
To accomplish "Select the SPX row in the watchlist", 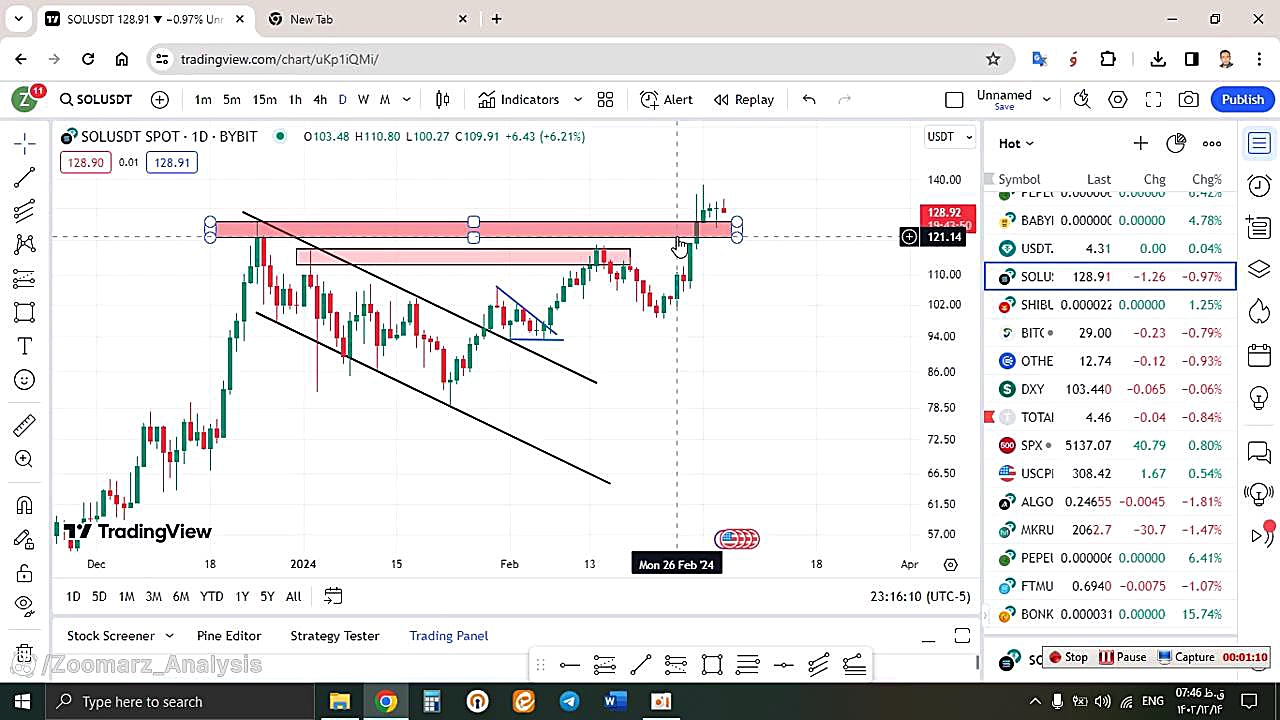I will pos(1110,445).
